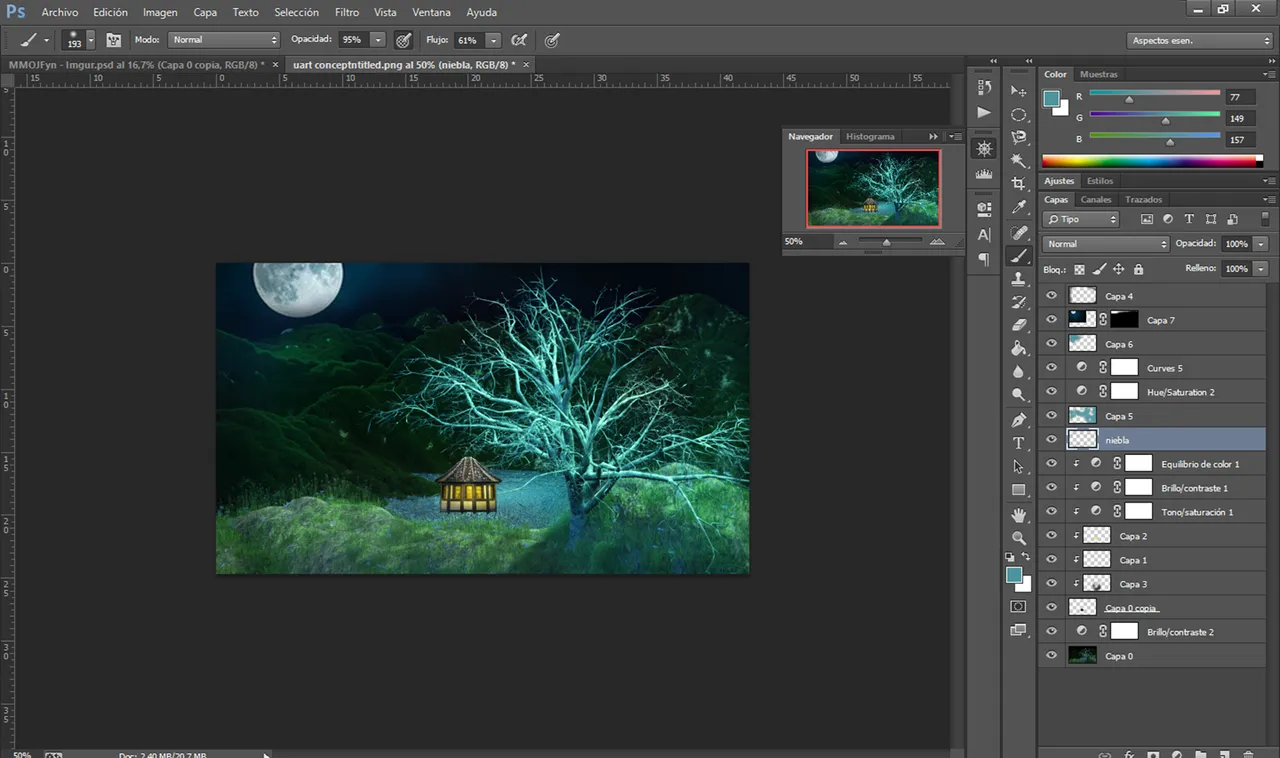Hide the niebla layer
The height and width of the screenshot is (758, 1280).
point(1051,440)
